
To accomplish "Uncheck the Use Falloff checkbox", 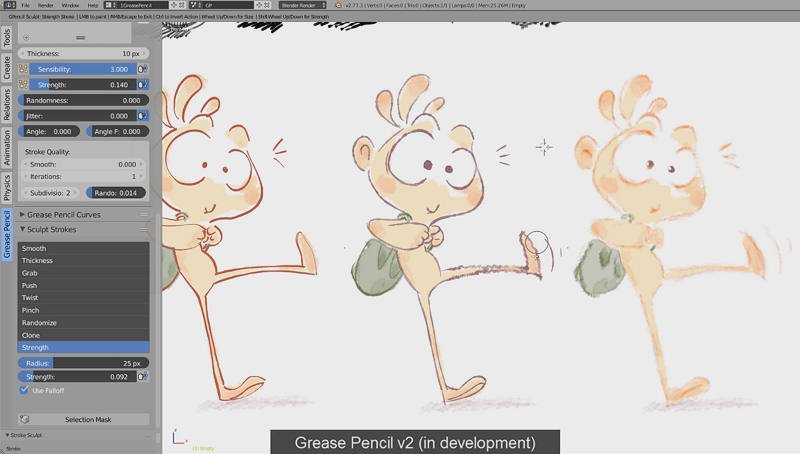I will point(24,390).
